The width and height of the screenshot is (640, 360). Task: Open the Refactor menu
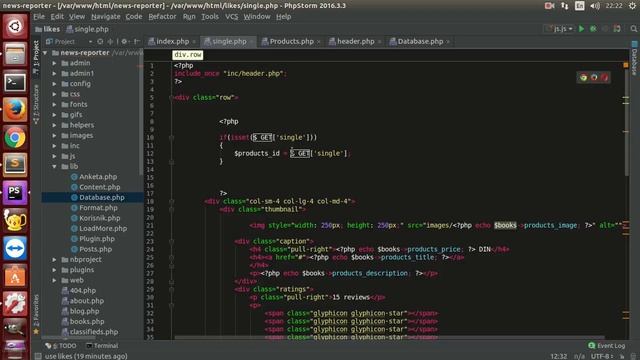tap(162, 17)
